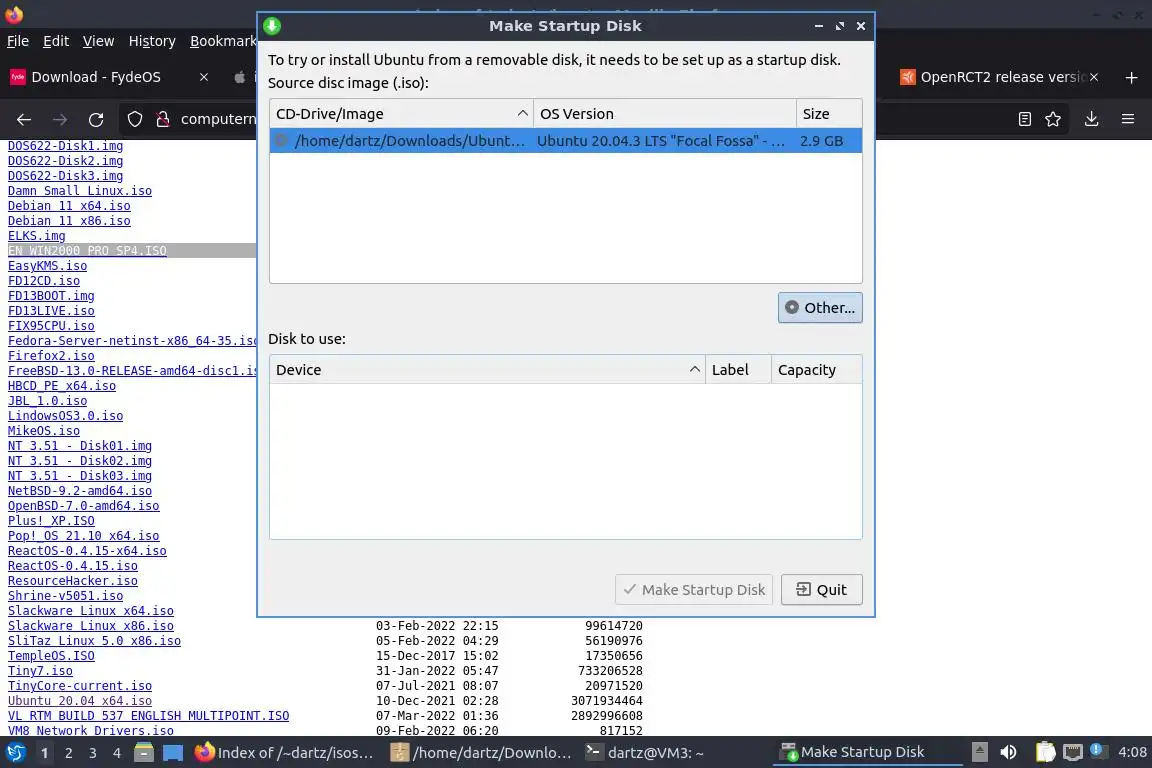Click the show desktop taskbar icon
This screenshot has height=768, width=1152.
coord(173,753)
